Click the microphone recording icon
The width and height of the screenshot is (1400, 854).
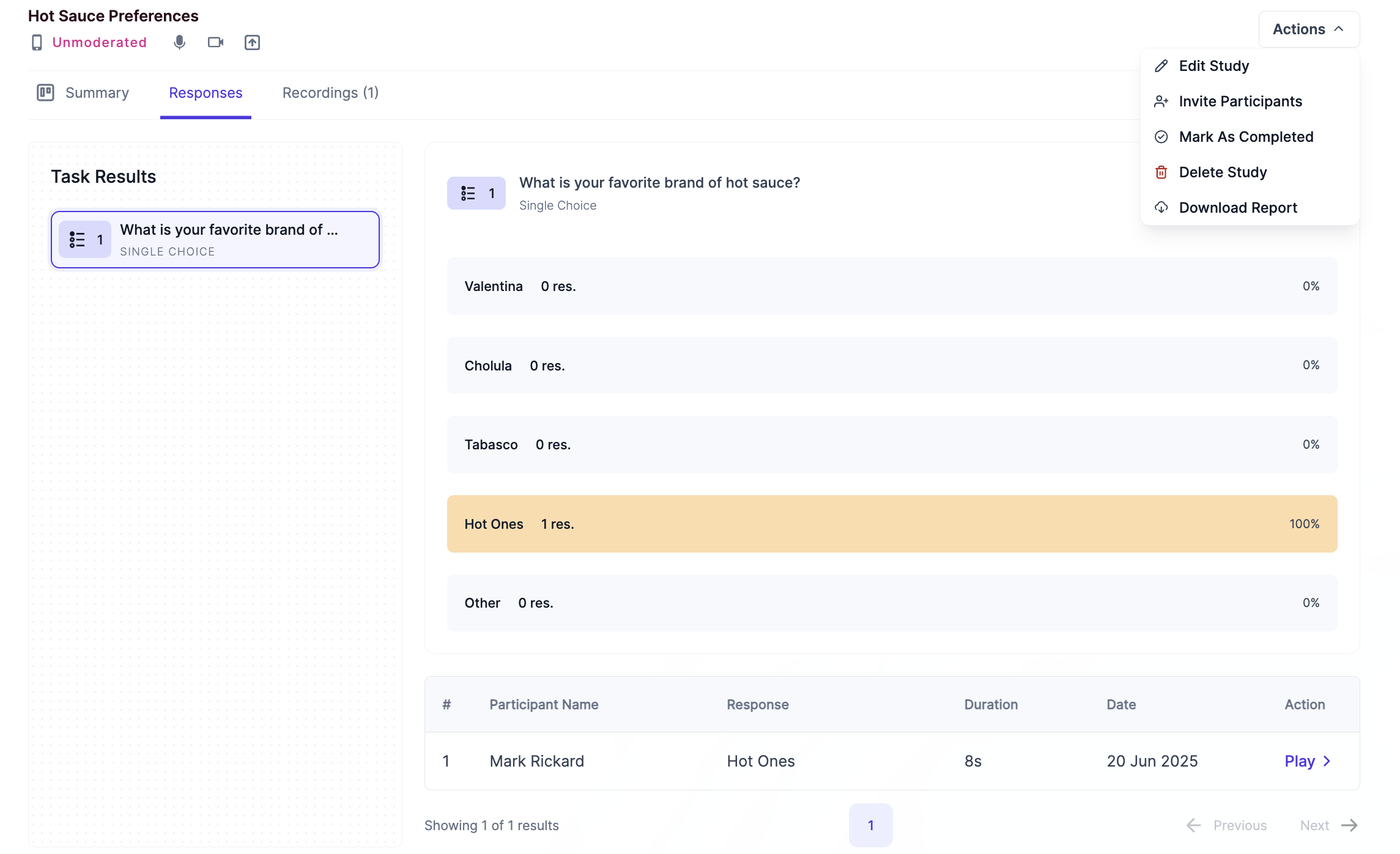[179, 42]
